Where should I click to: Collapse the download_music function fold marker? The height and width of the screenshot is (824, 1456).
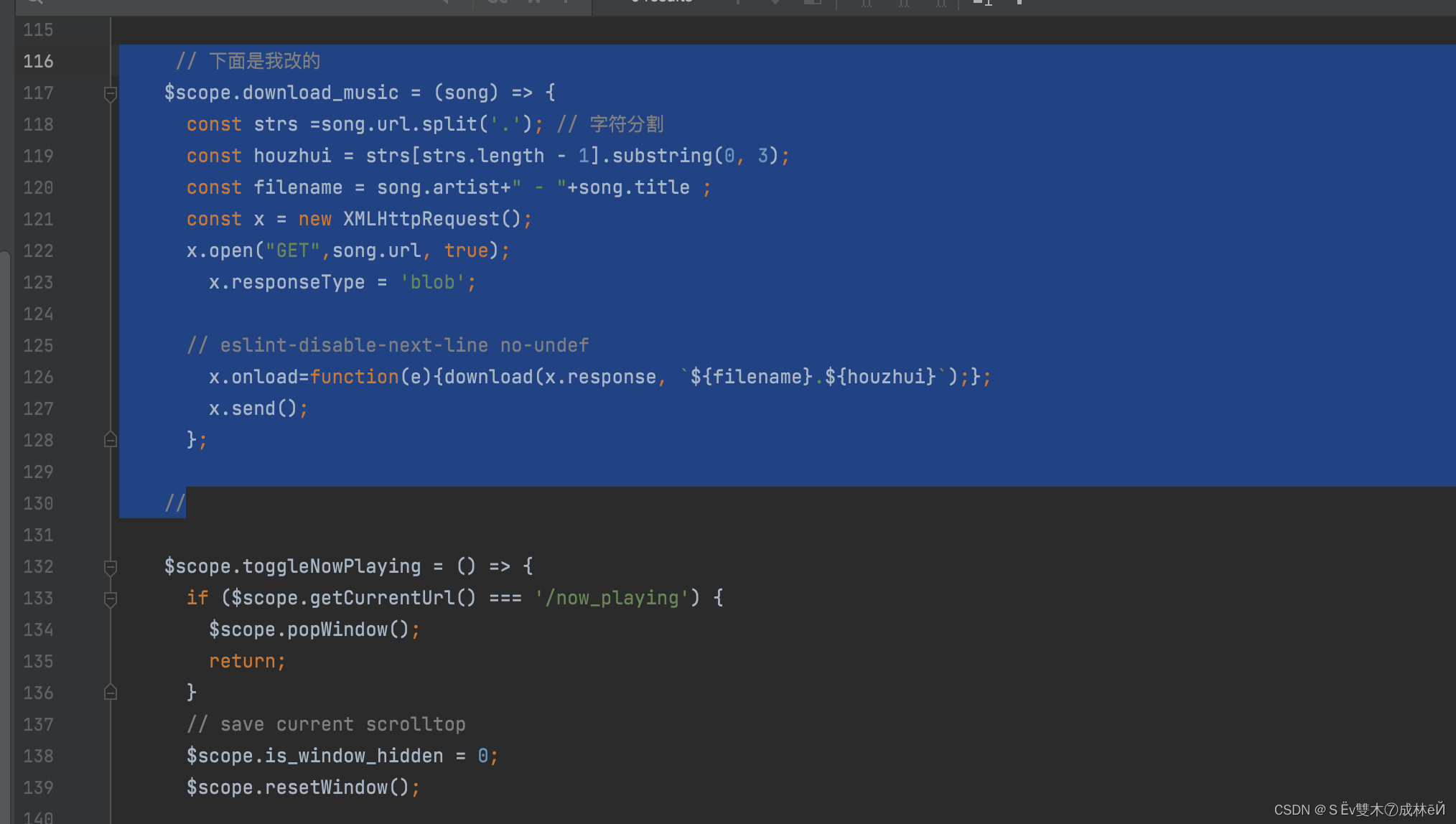[x=111, y=93]
